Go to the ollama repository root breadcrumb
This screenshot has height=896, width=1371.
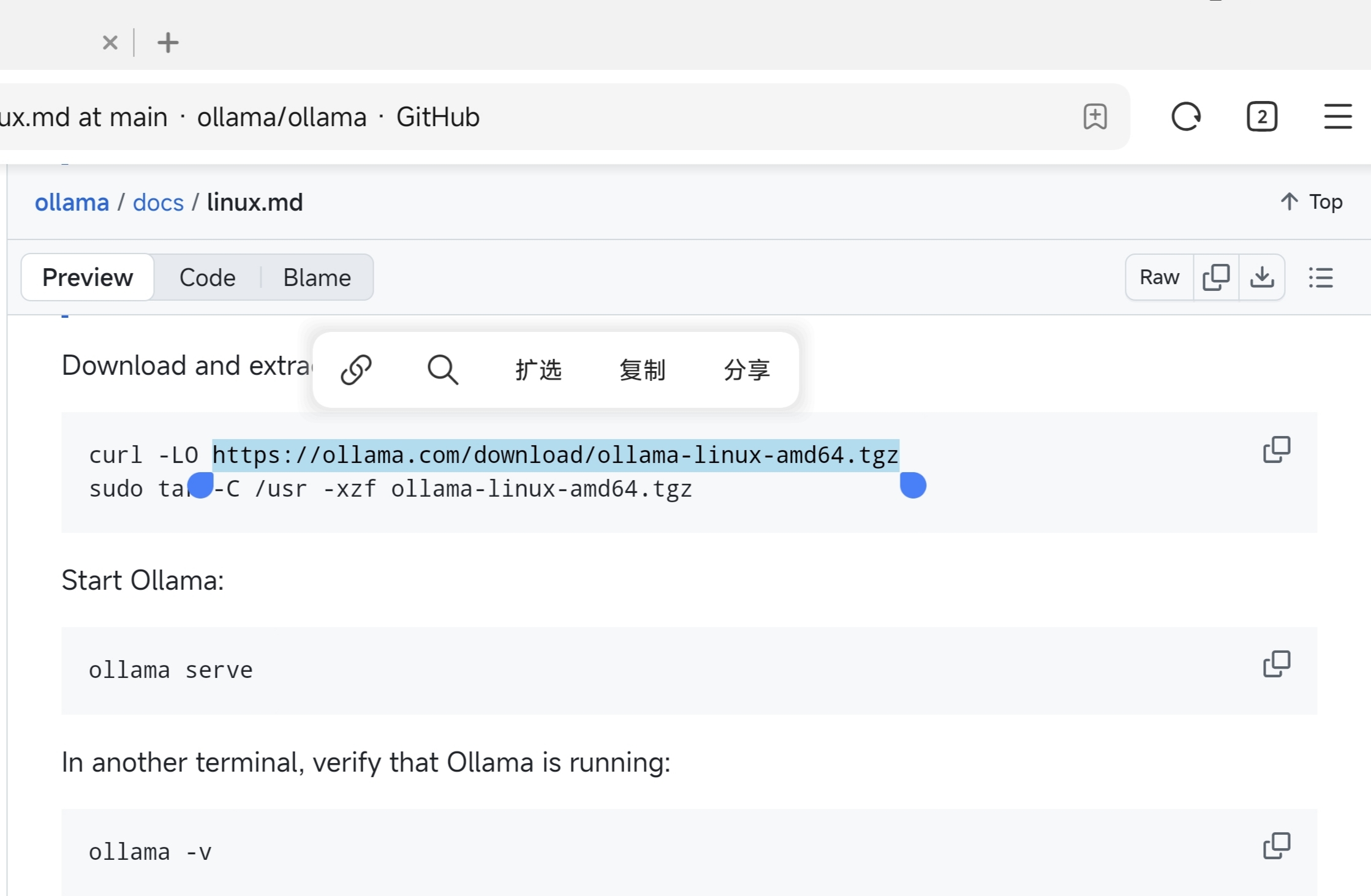[x=72, y=202]
